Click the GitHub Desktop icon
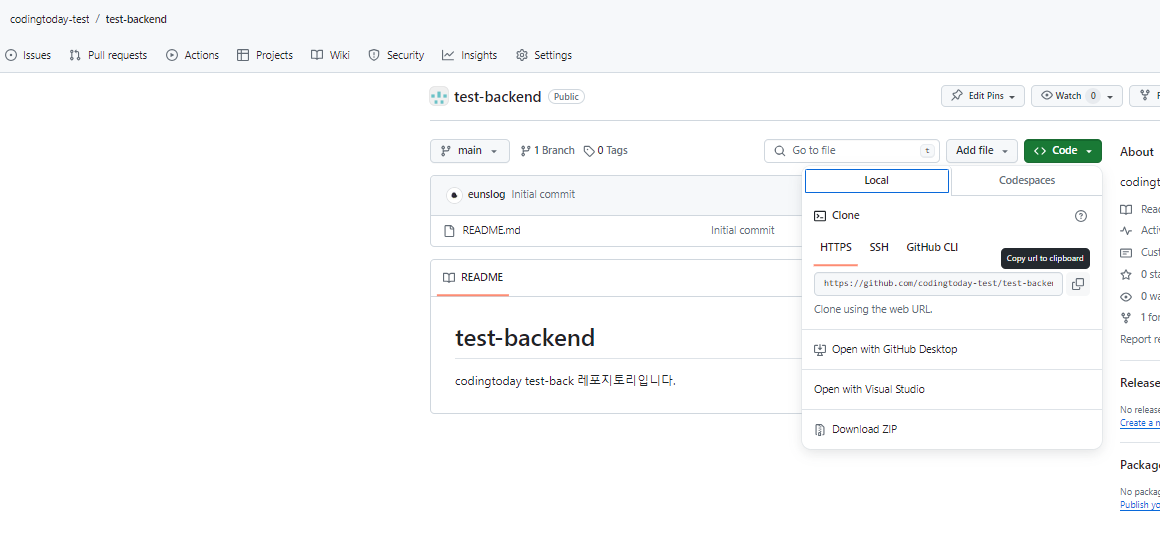Viewport: 1160px width, 535px height. [820, 349]
